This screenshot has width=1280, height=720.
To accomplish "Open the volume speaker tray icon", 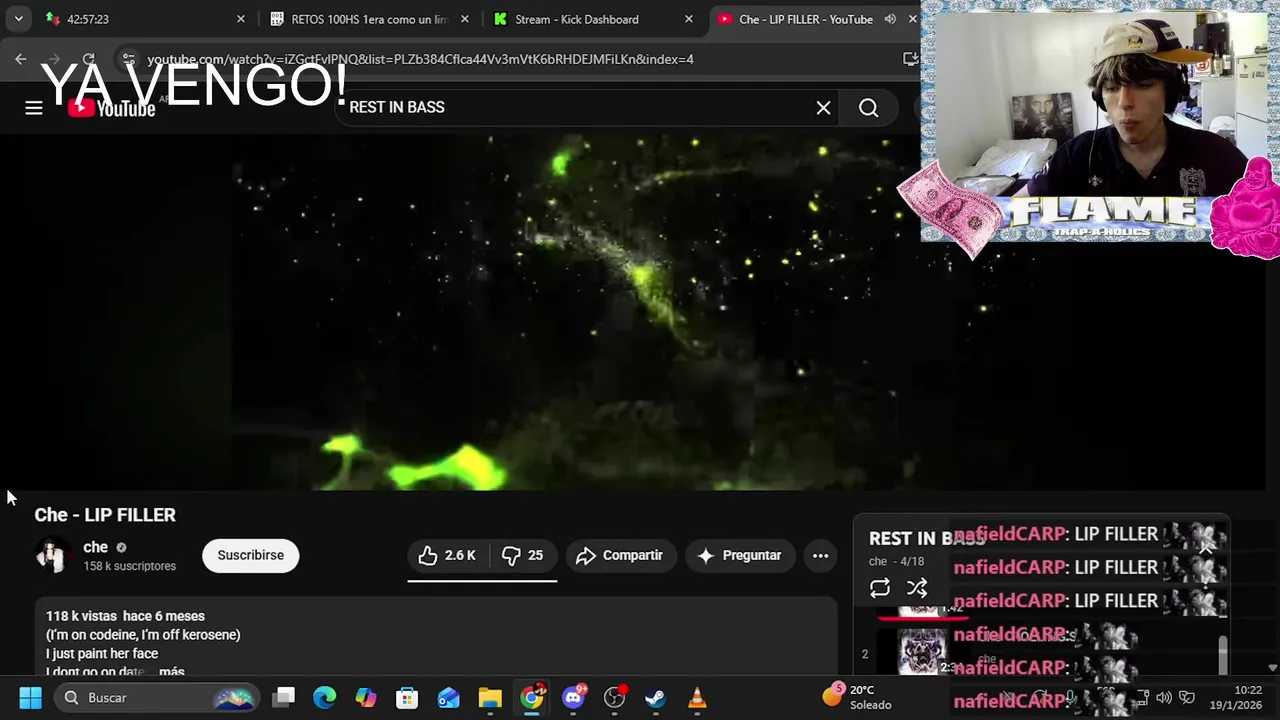I will pos(1164,698).
